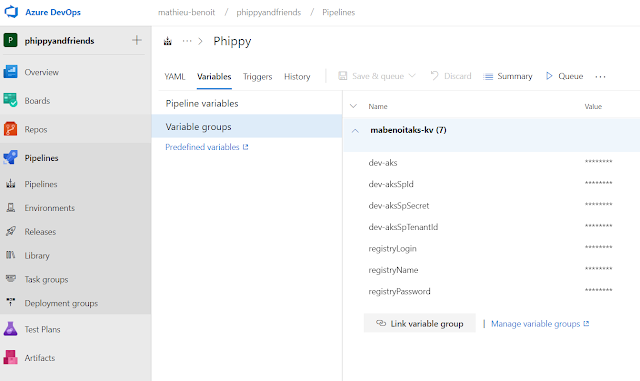Click the Discard undo icon

tap(434, 76)
